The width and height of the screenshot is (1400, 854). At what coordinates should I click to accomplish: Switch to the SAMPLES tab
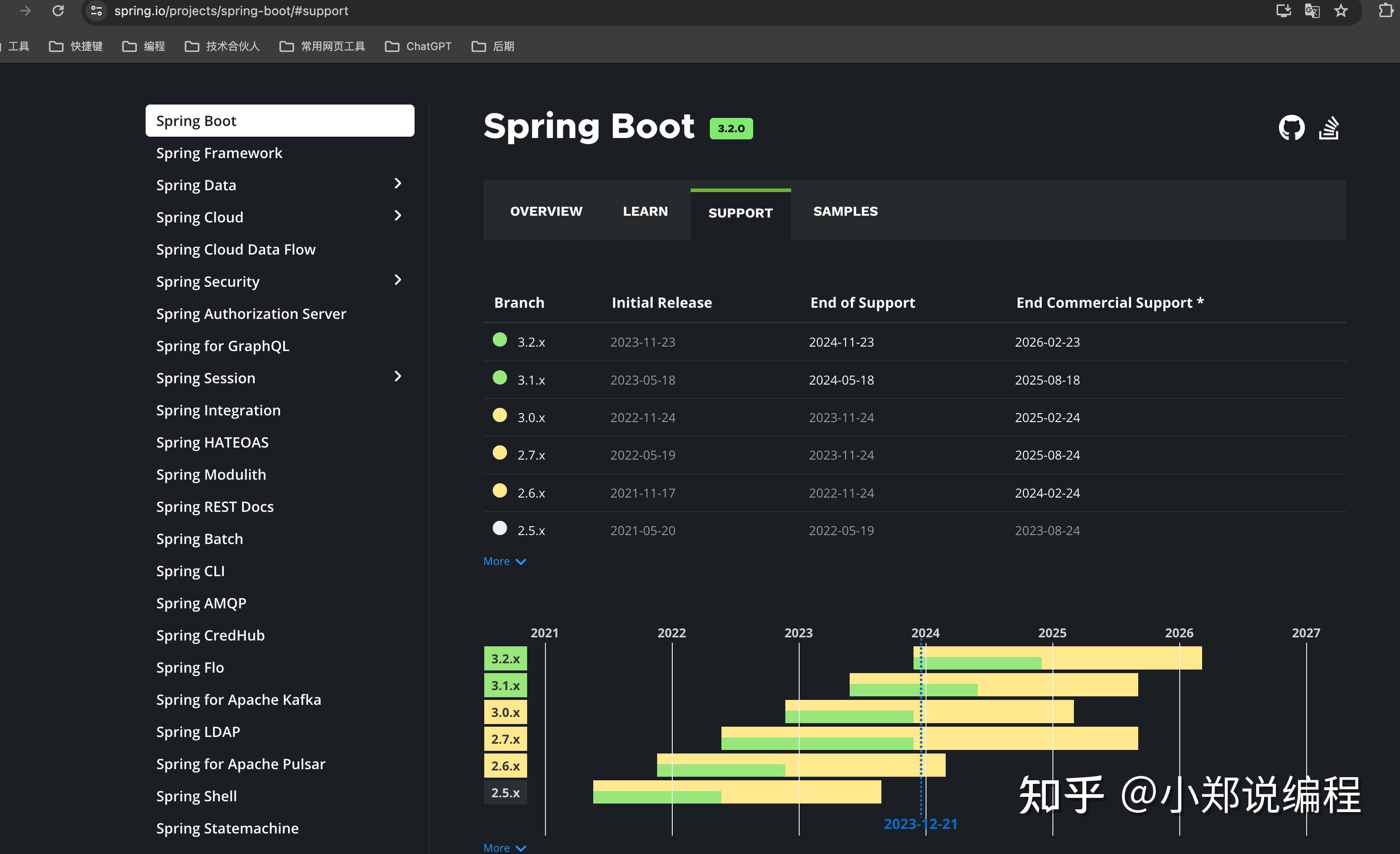pos(845,211)
